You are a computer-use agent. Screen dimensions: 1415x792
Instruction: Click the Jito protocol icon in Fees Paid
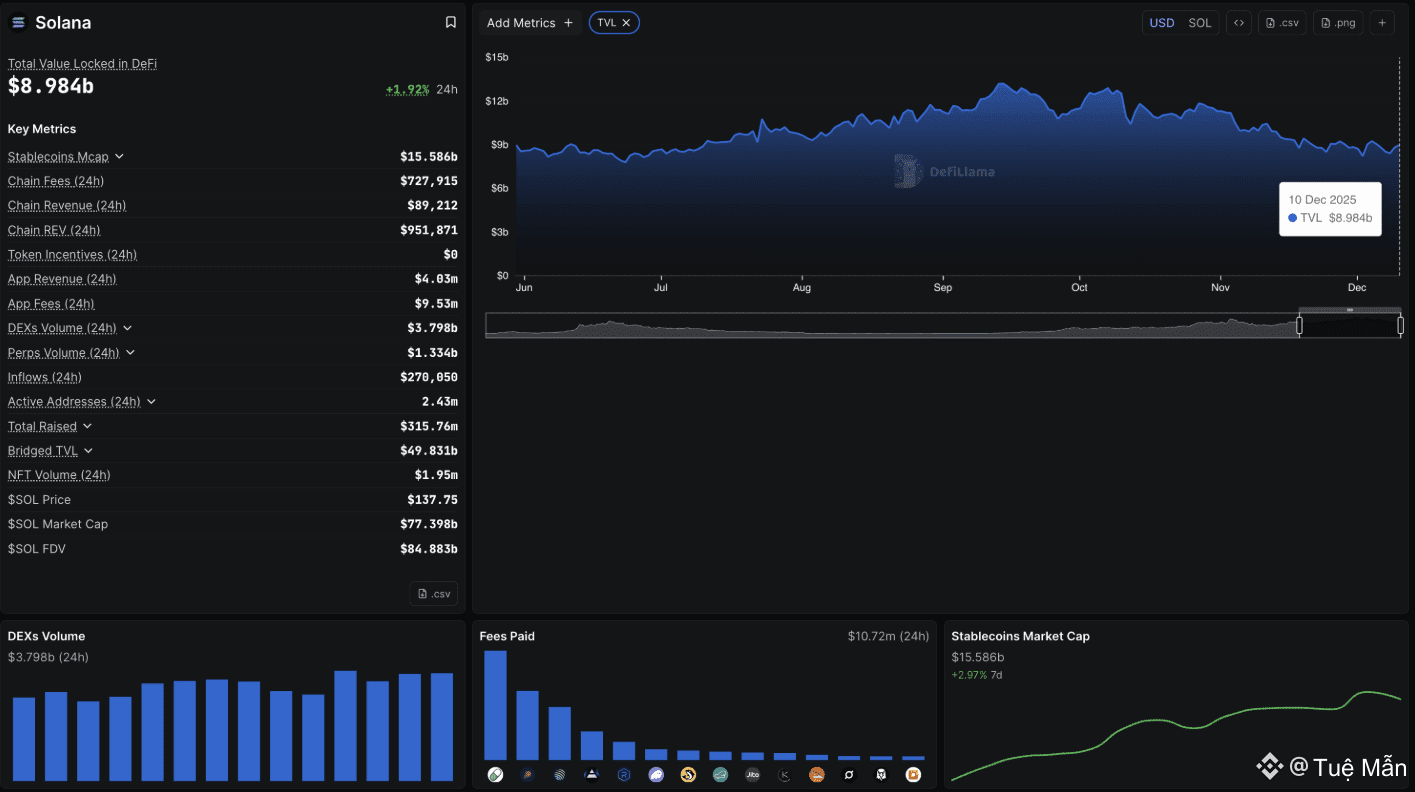(752, 775)
